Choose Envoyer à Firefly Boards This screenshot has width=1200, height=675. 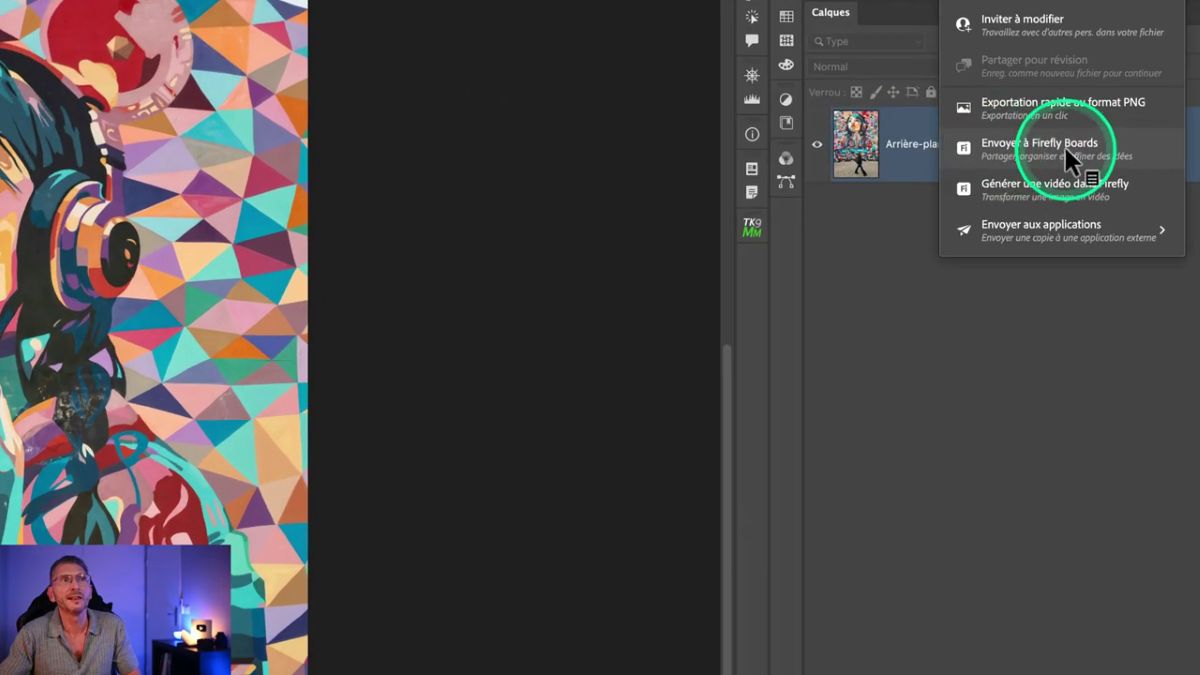pos(1062,148)
